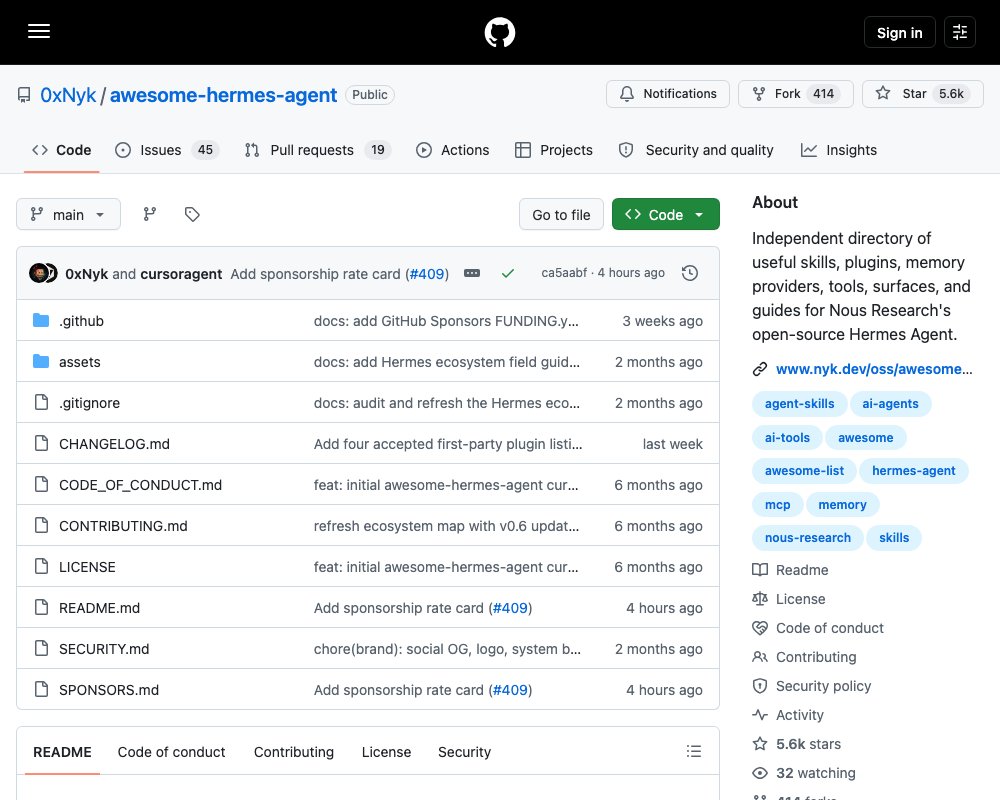This screenshot has width=1000, height=800.
Task: Open the .gitignore file
Action: [x=89, y=403]
